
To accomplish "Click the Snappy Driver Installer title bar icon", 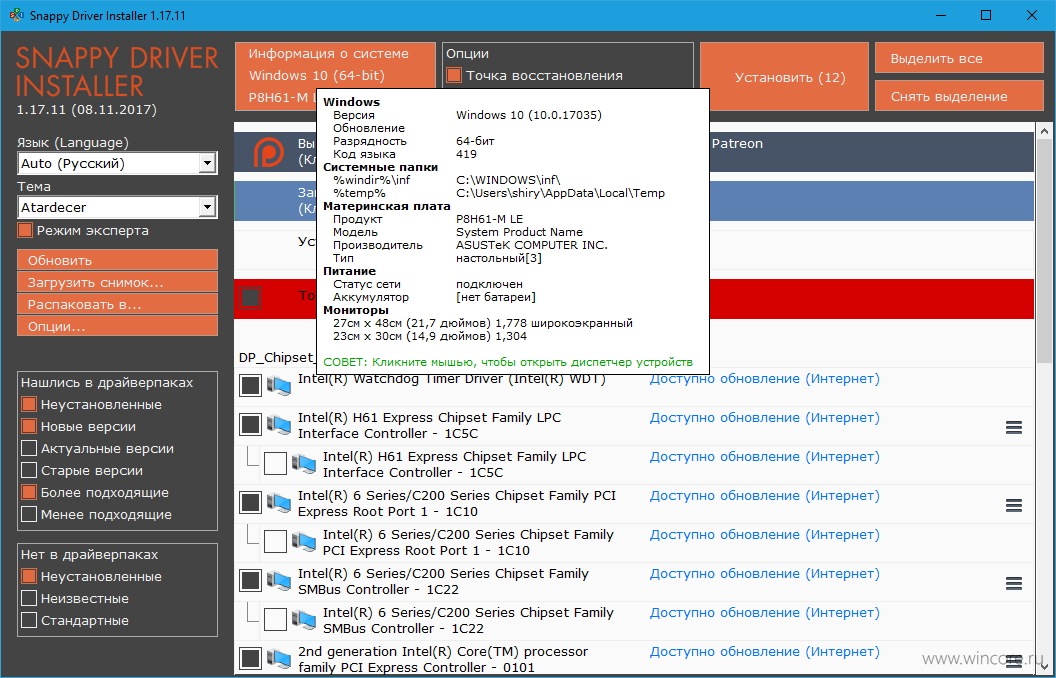I will (16, 15).
